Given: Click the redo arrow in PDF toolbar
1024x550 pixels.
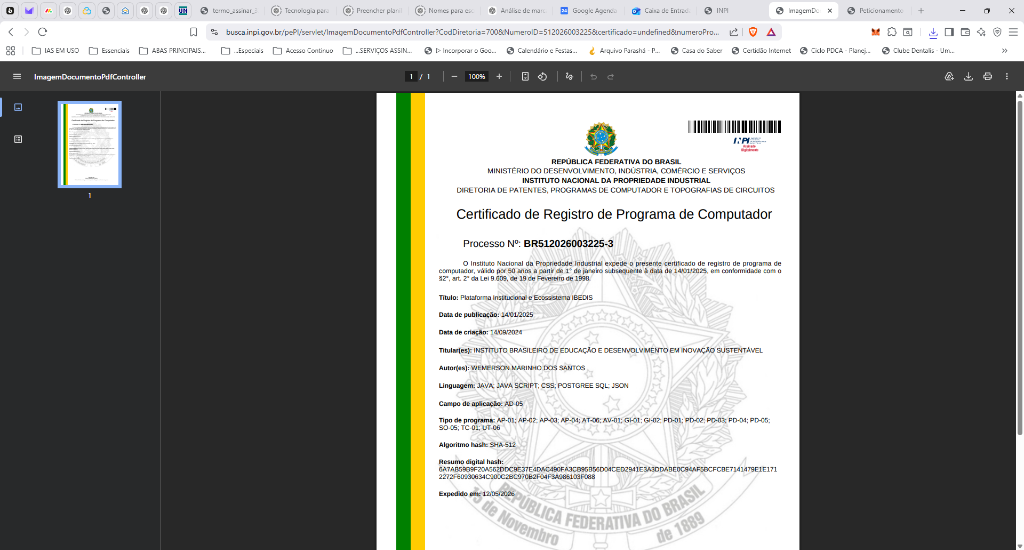Looking at the screenshot, I should [611, 76].
